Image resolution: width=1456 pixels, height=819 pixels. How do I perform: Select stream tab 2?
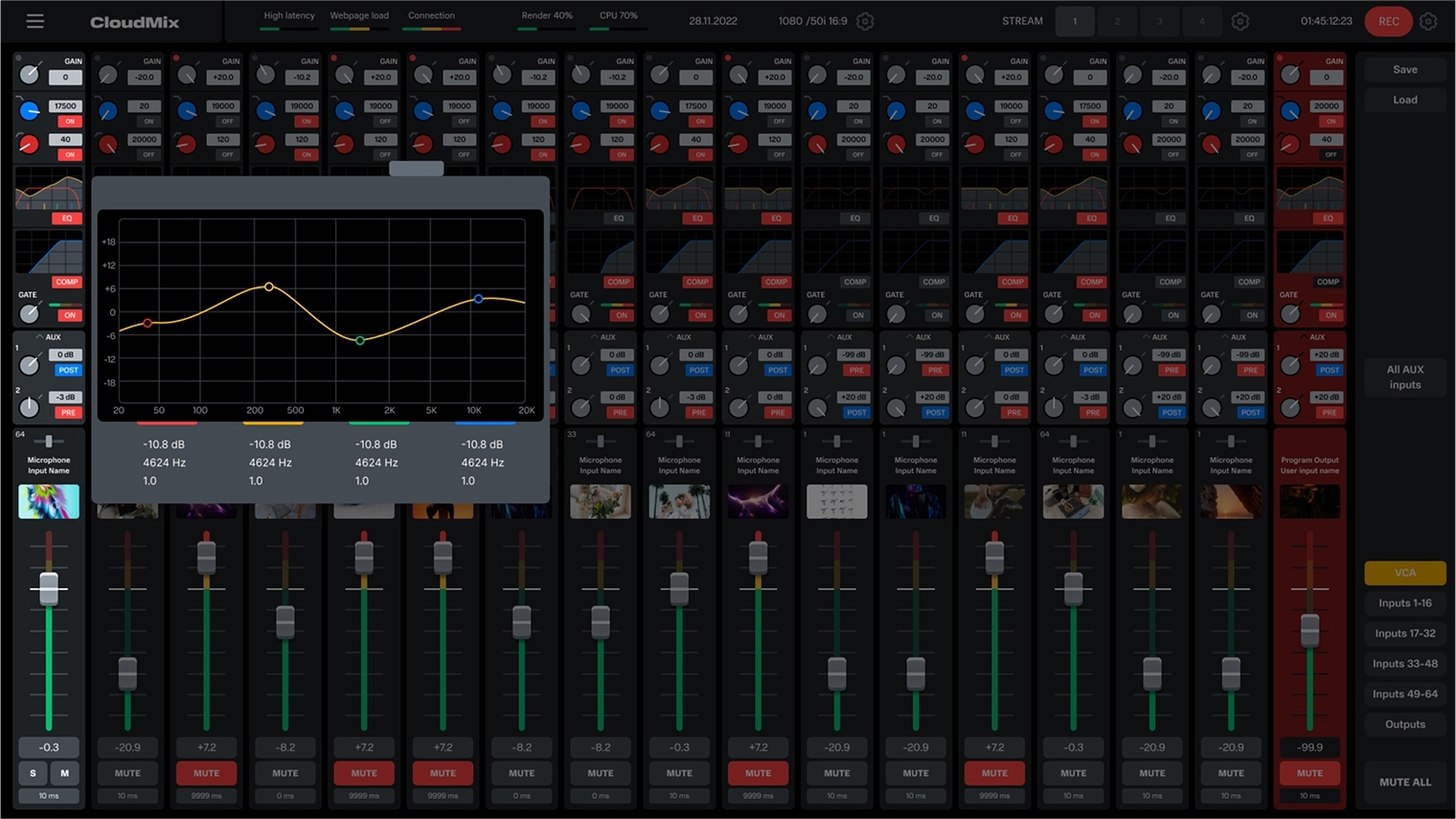click(x=1117, y=20)
